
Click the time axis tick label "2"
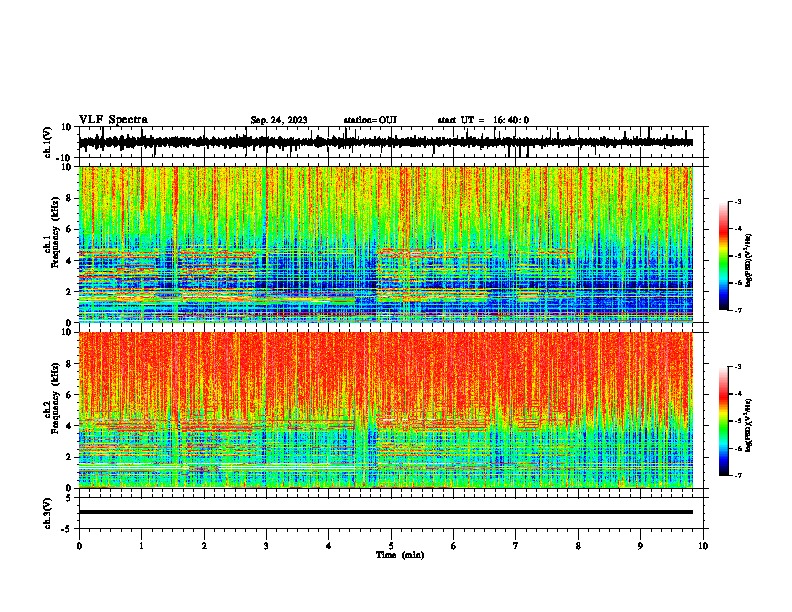[x=204, y=546]
